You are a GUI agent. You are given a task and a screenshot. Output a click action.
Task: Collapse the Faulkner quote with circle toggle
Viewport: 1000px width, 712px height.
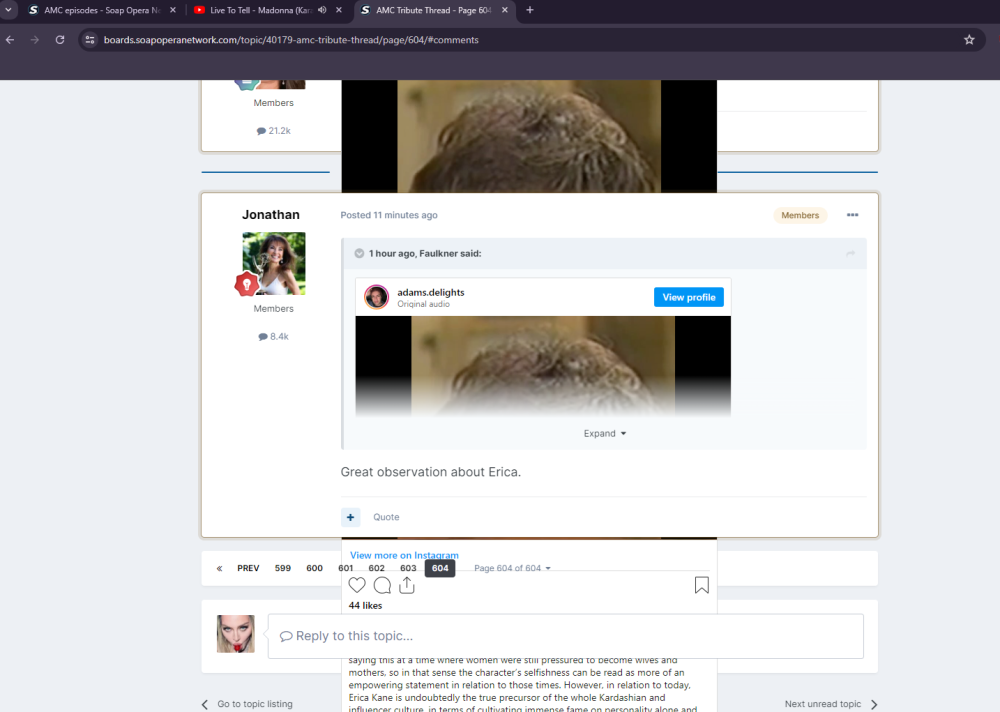359,254
